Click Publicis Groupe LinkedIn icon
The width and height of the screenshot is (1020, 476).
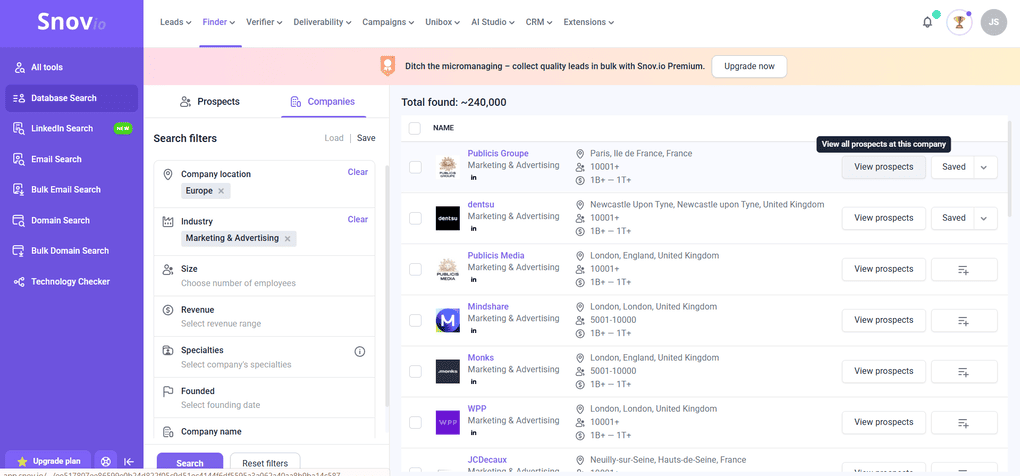474,178
